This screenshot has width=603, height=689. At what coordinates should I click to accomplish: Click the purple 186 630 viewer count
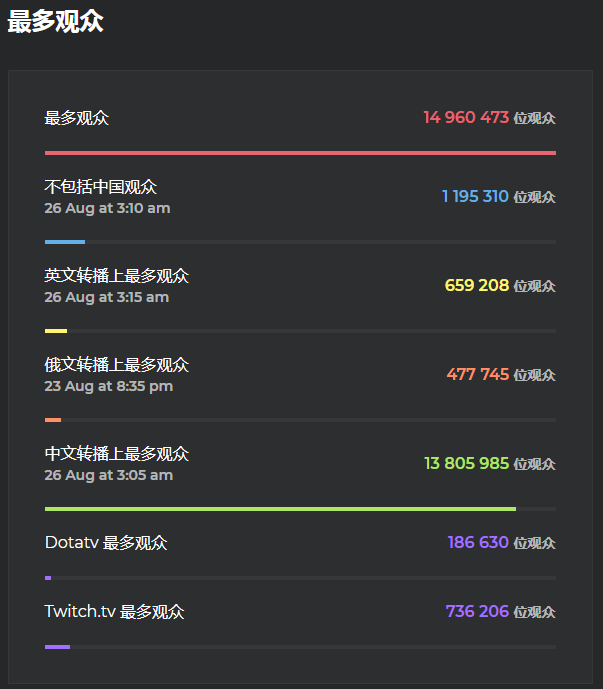[478, 542]
